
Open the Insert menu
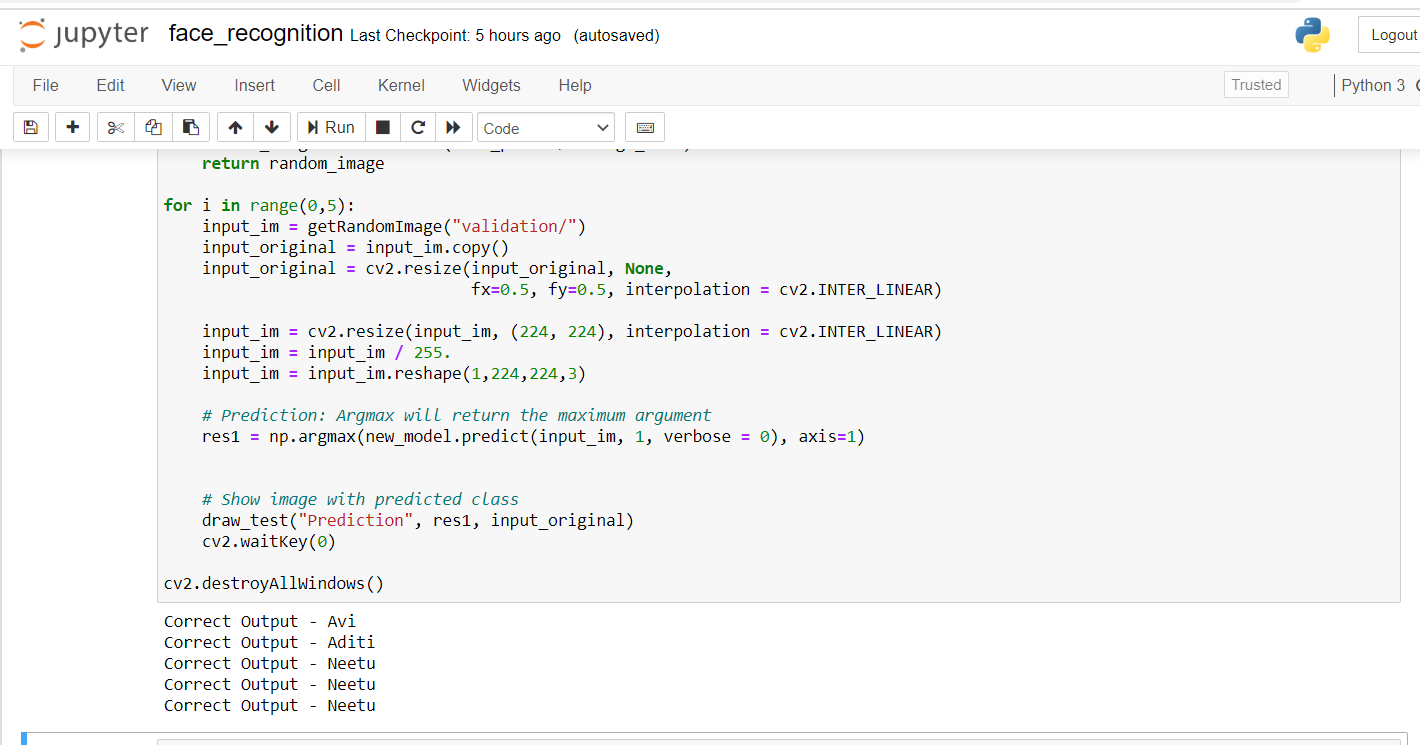pyautogui.click(x=255, y=86)
